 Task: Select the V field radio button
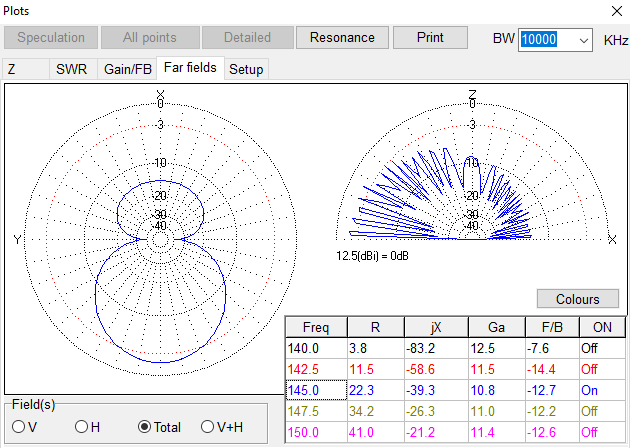click(18, 427)
